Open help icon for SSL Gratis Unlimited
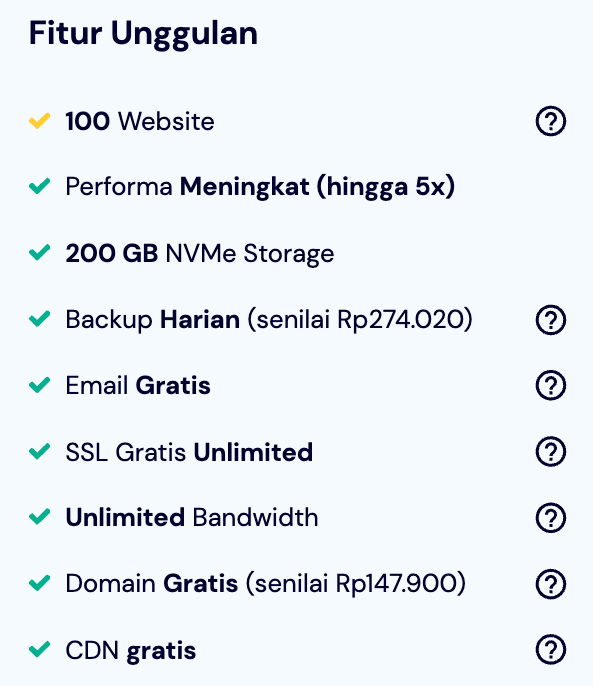 551,452
